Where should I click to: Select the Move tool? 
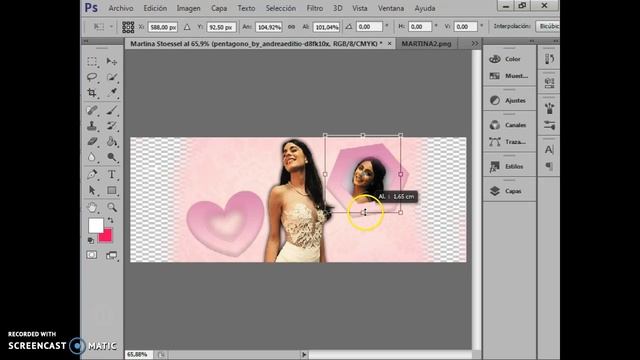[x=111, y=62]
